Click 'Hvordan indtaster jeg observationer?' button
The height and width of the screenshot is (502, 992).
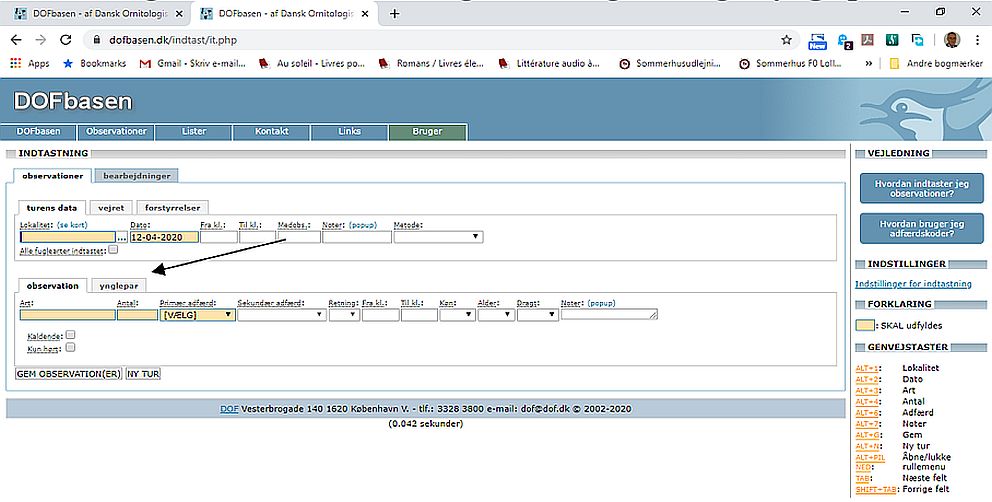click(x=921, y=189)
